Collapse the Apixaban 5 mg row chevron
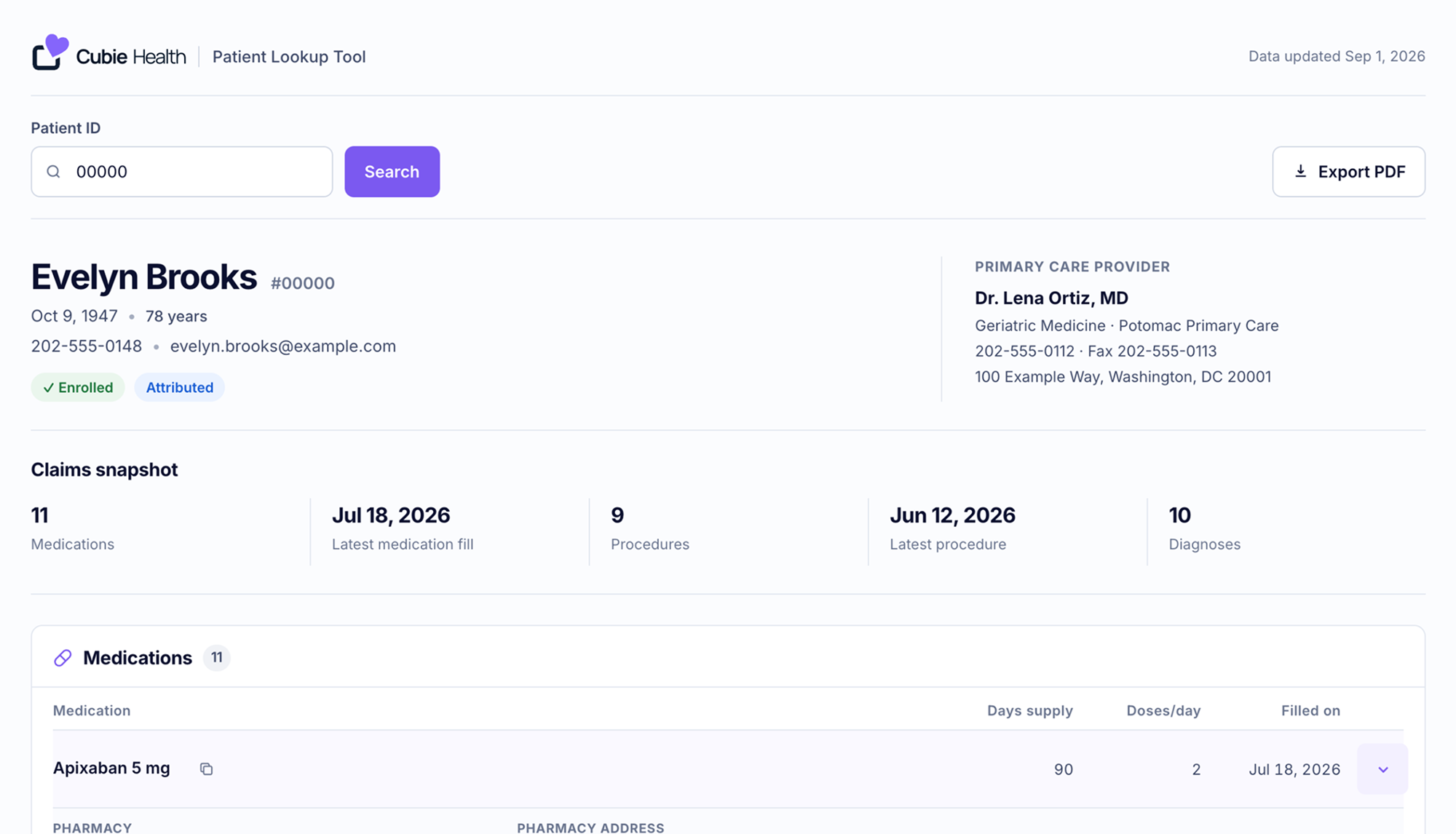 [1382, 769]
